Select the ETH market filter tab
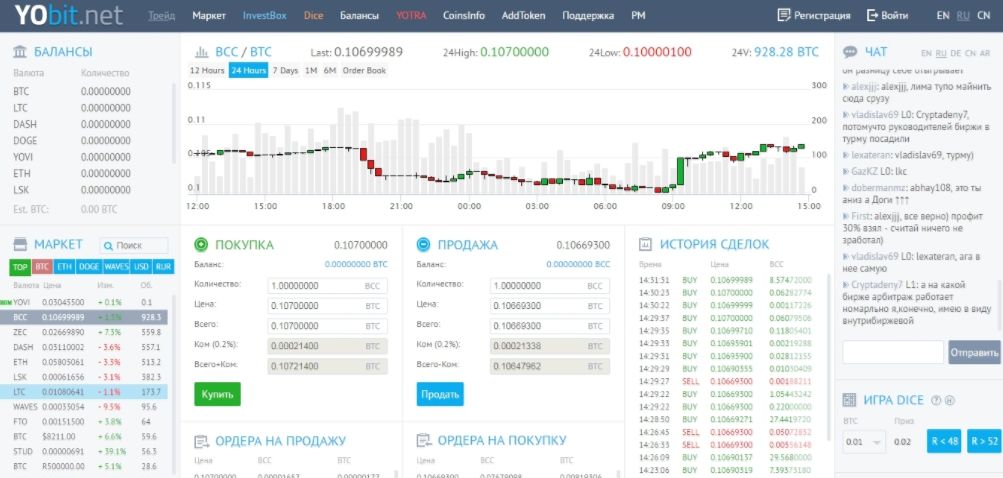 click(64, 267)
